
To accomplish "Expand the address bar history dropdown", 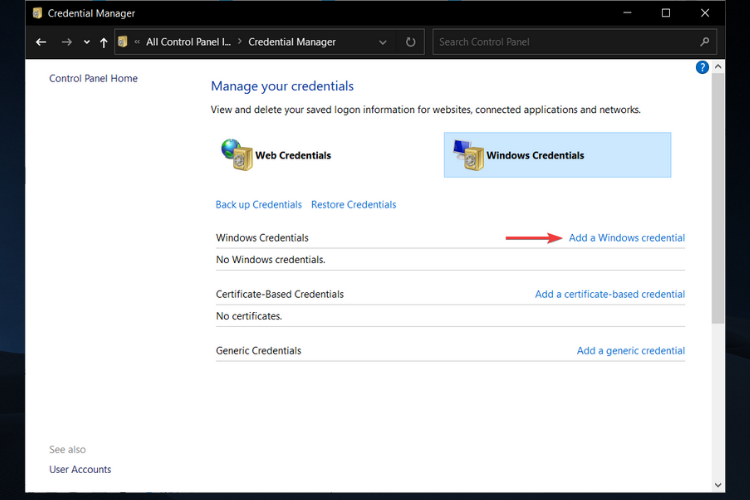I will [x=383, y=42].
